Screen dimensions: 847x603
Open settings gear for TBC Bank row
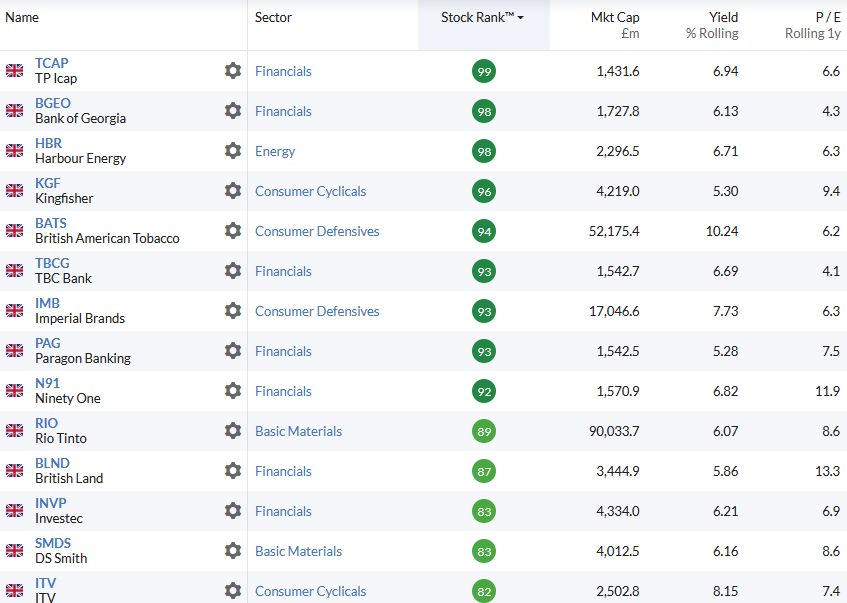pyautogui.click(x=233, y=270)
